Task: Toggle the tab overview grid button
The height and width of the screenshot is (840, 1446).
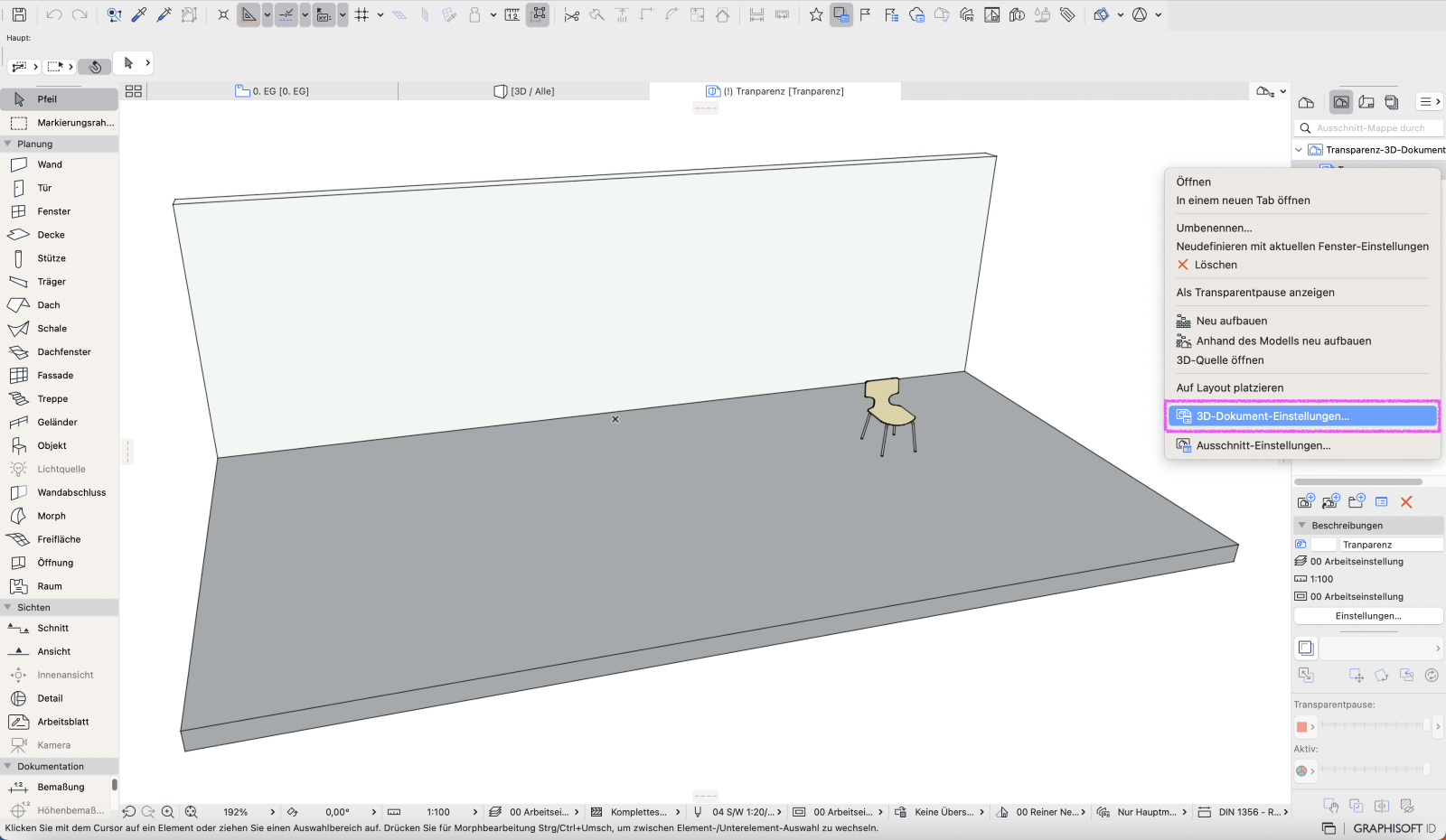Action: 134,91
